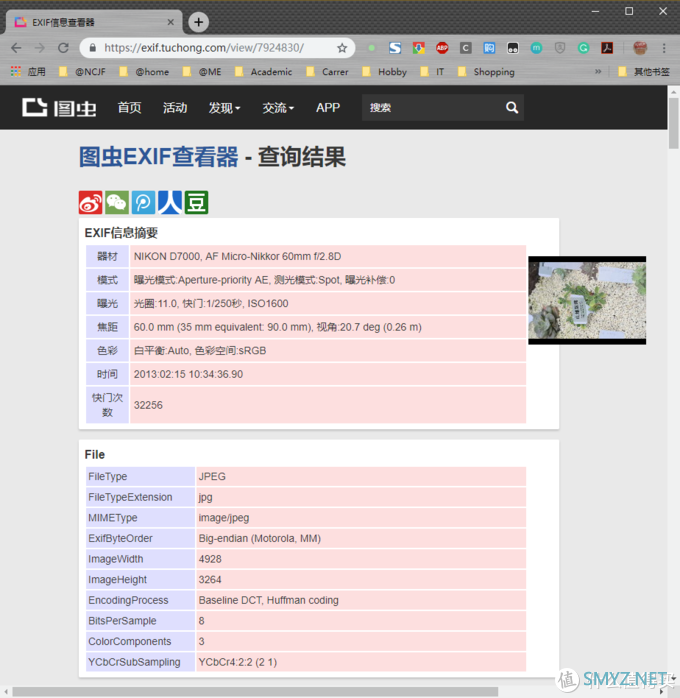Click the browser back arrow

tap(16, 48)
